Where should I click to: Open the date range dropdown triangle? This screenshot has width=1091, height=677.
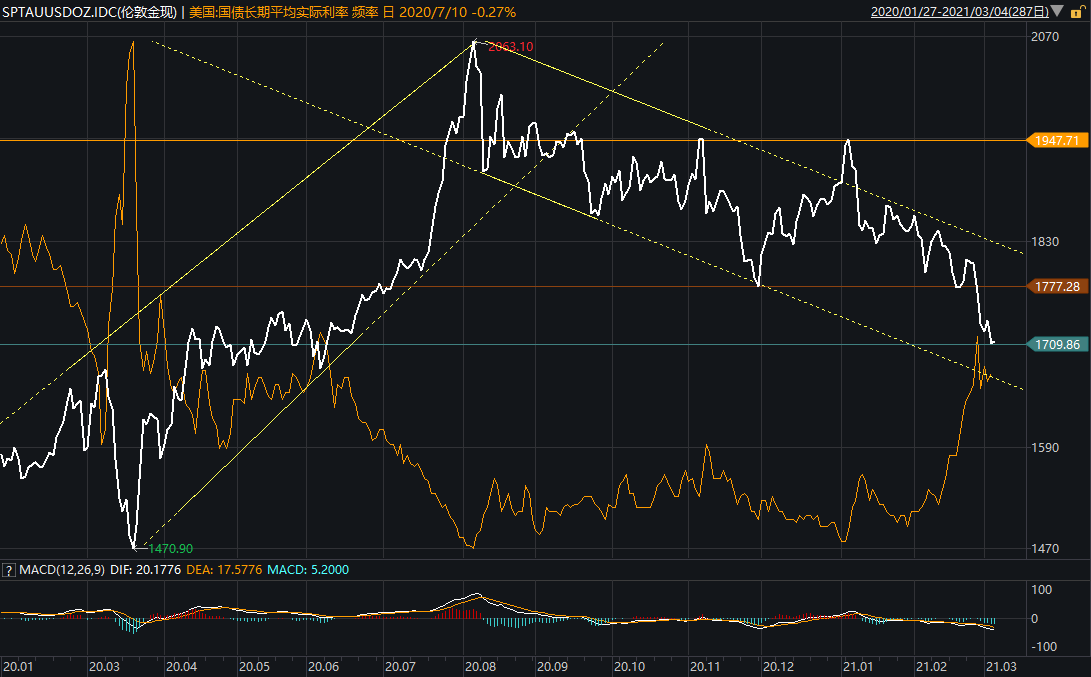1058,12
